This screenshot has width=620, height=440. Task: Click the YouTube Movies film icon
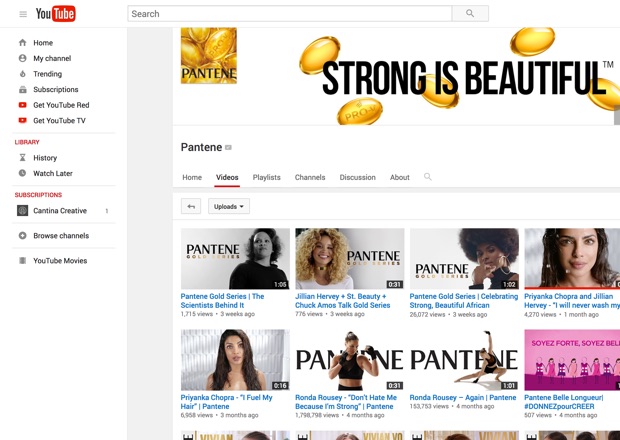pyautogui.click(x=23, y=261)
